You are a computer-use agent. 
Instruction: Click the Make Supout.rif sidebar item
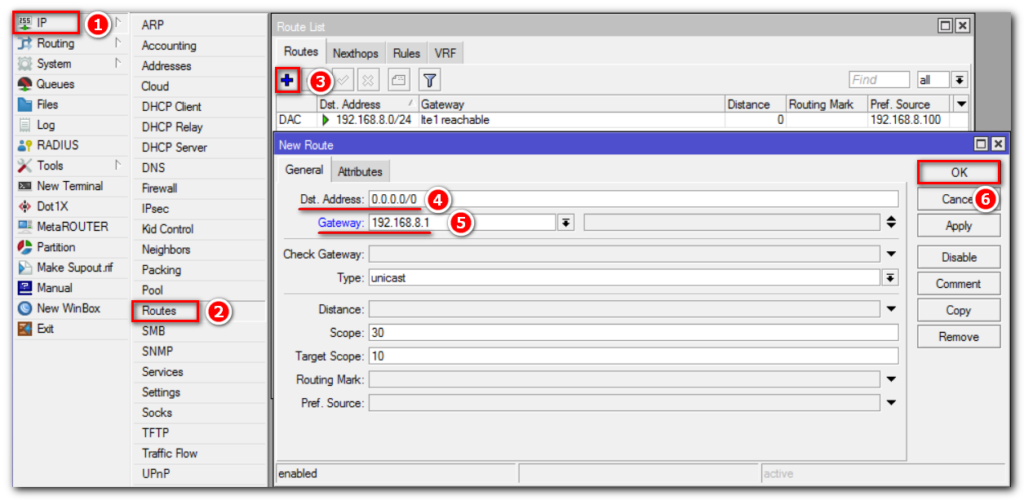coord(76,267)
